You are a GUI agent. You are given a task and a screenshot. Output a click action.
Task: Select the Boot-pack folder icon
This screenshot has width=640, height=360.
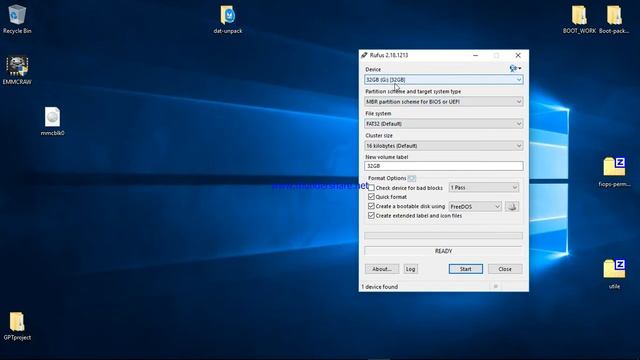[614, 19]
